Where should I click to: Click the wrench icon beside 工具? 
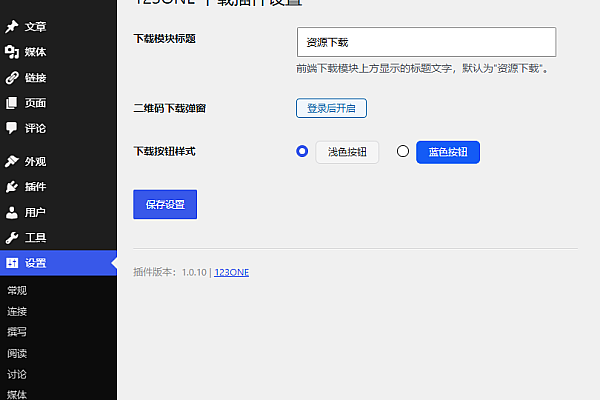(x=12, y=238)
